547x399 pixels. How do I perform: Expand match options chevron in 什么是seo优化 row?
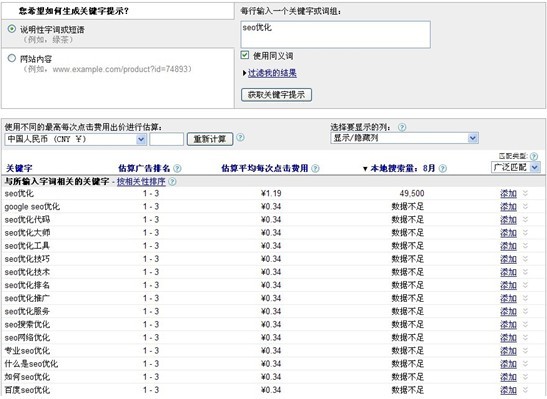[525, 364]
